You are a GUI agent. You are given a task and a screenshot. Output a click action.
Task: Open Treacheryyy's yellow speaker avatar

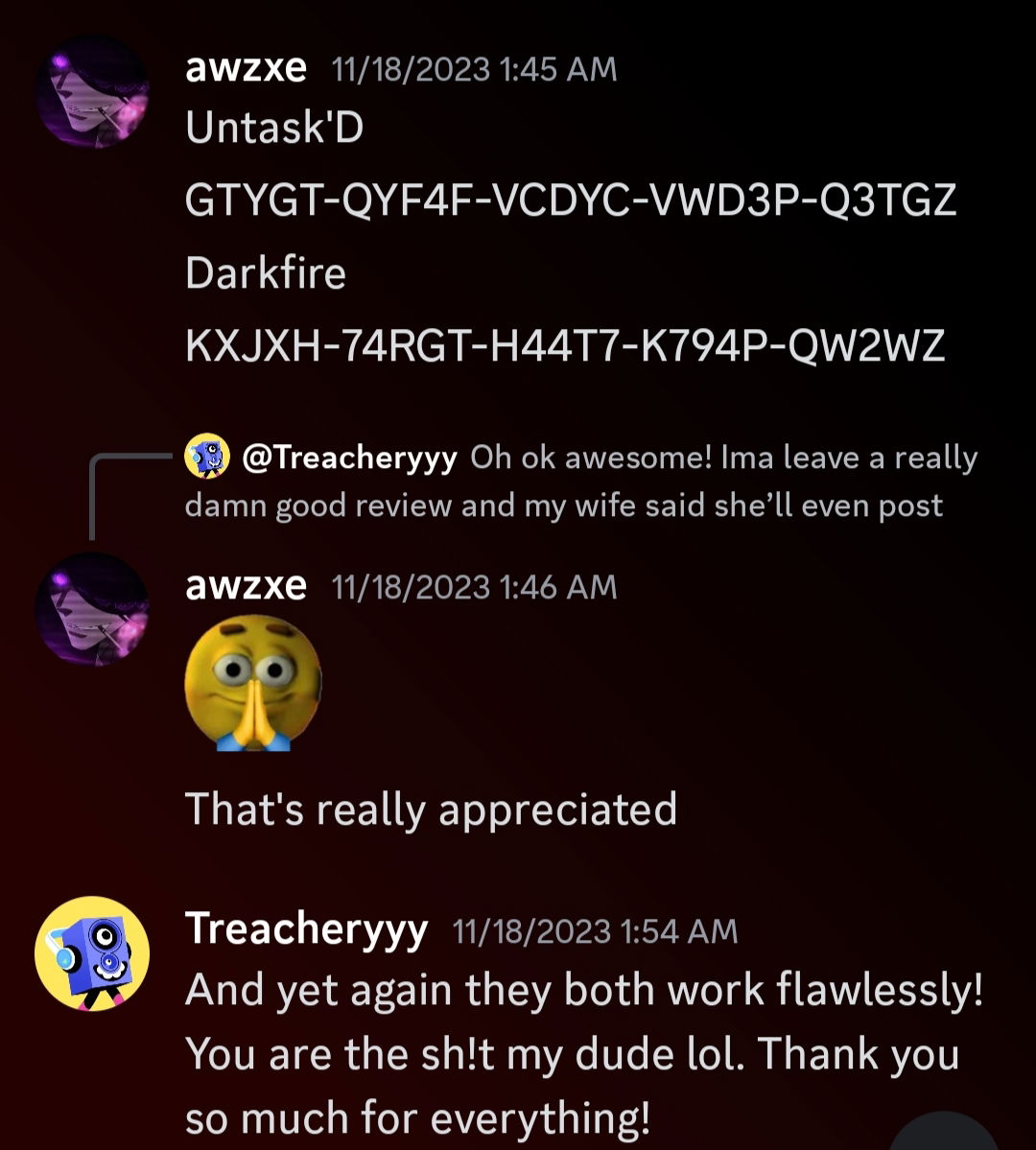tap(92, 952)
